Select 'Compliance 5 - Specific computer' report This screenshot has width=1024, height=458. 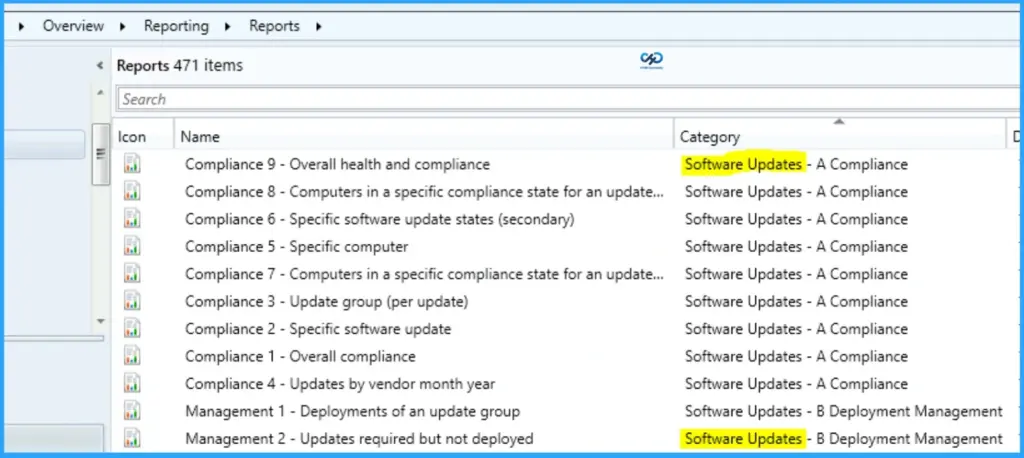pos(296,247)
